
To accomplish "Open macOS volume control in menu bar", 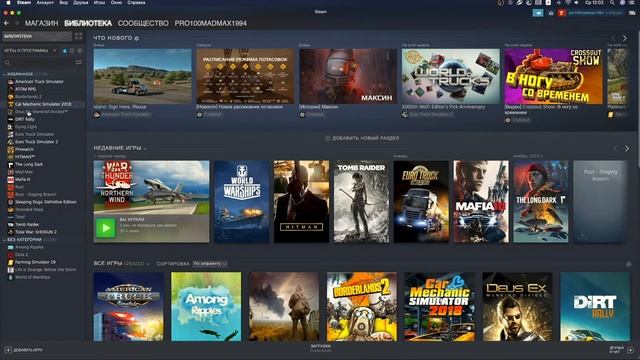I will click(576, 3).
